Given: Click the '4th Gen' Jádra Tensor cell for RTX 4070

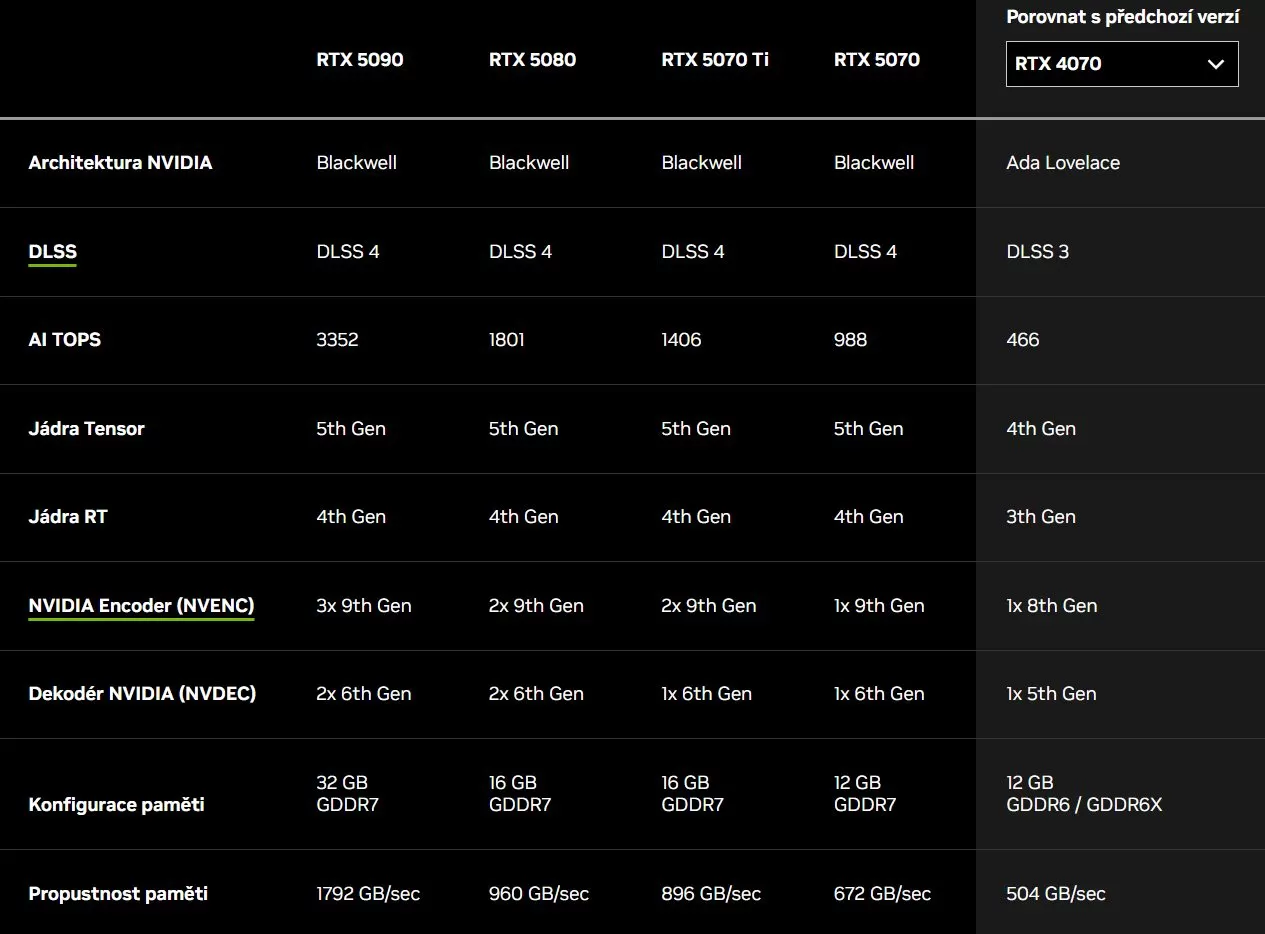Looking at the screenshot, I should 1041,429.
